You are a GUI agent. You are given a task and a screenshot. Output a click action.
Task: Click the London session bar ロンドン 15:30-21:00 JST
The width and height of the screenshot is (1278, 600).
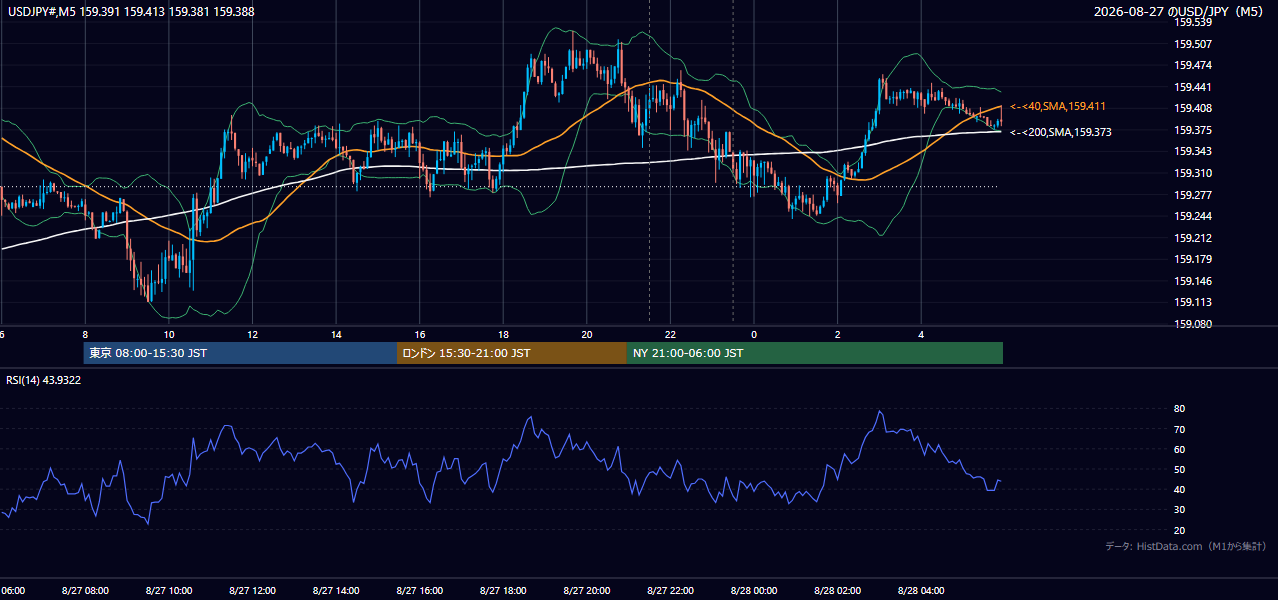tap(512, 353)
